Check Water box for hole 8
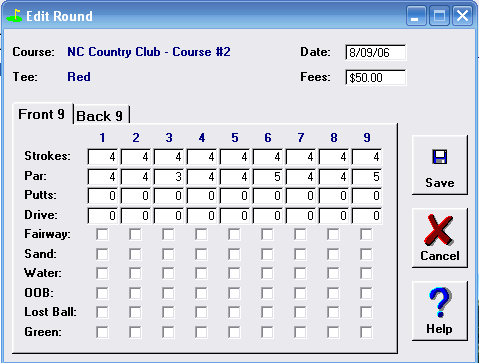Screen dimensions: 479x363 pos(333,273)
